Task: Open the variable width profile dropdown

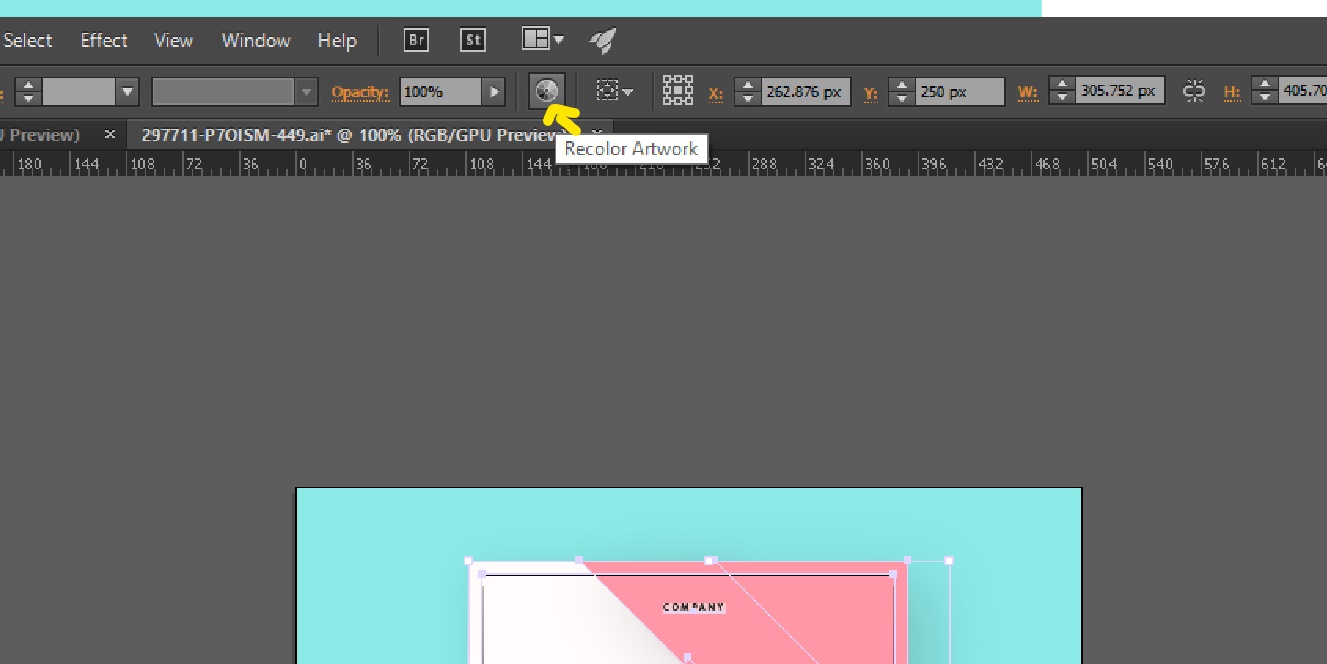Action: pos(235,92)
